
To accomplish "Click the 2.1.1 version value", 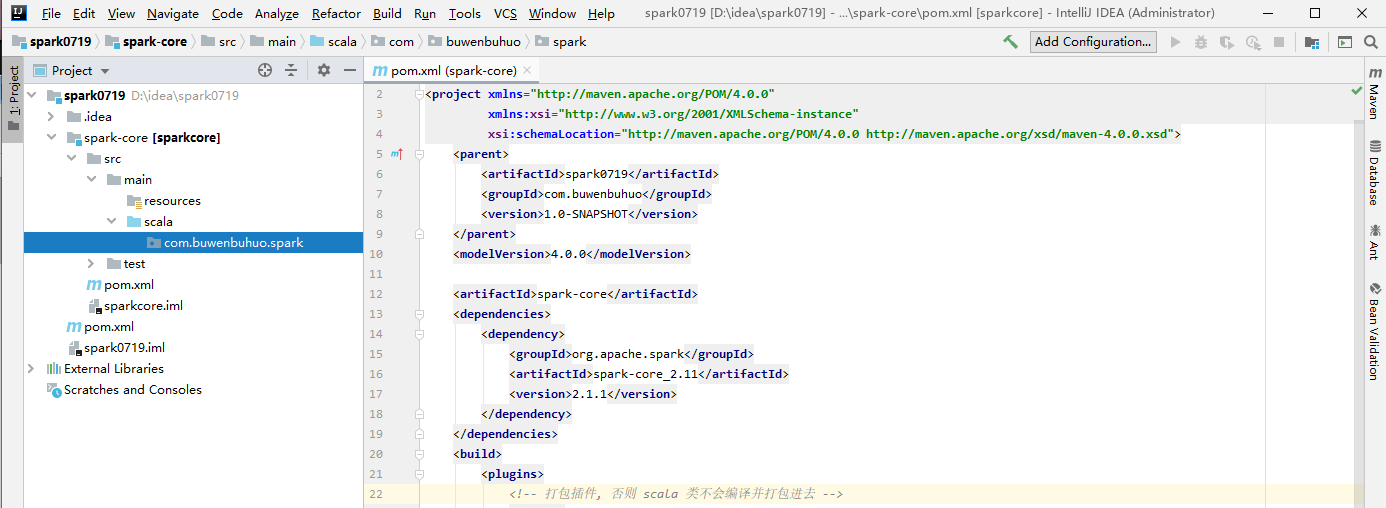I will [589, 394].
